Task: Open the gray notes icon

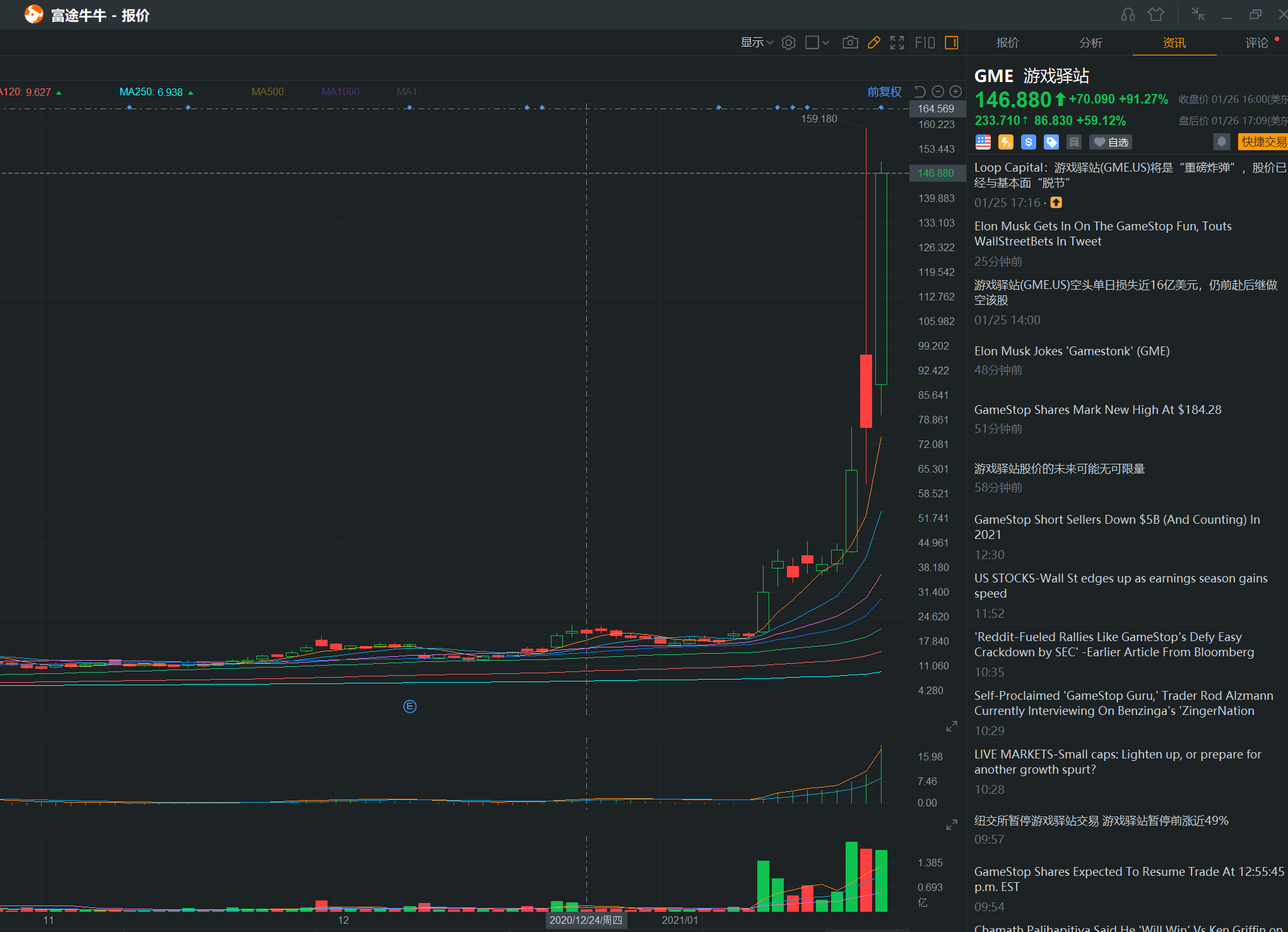Action: (1073, 142)
